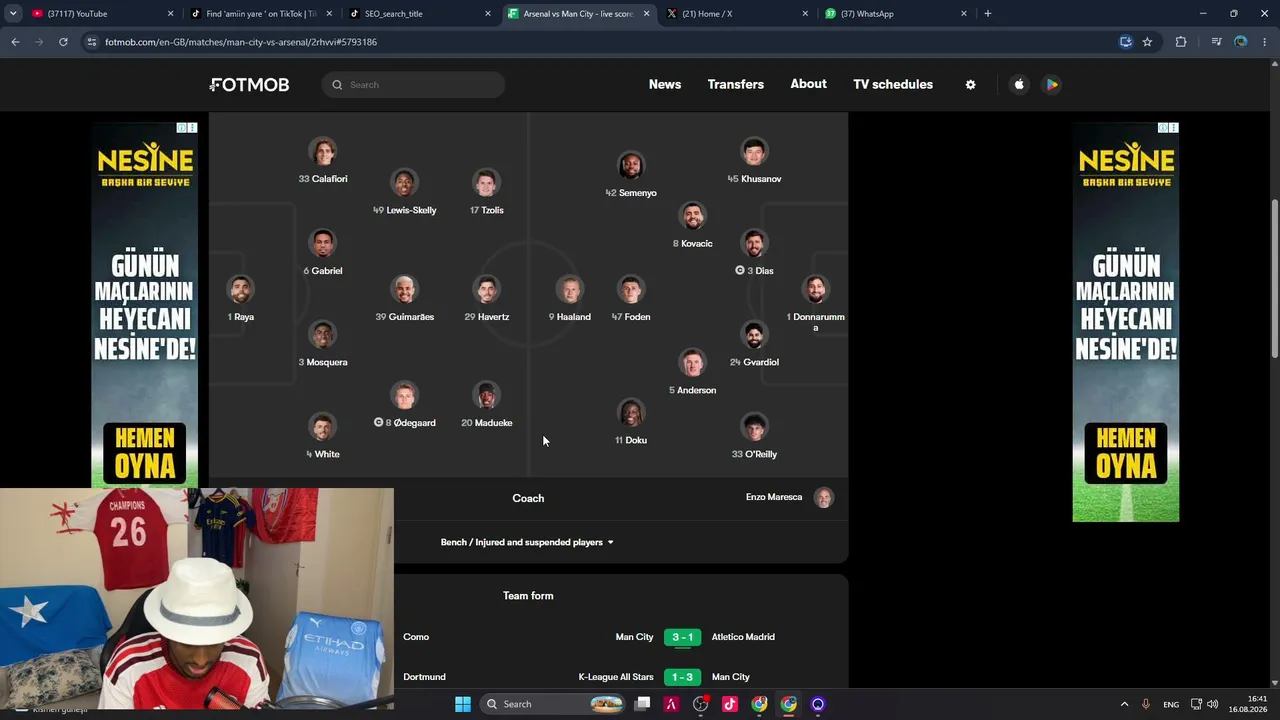Open the Chrome tab search dropdown
Screen dimensions: 1280x720
[13, 13]
